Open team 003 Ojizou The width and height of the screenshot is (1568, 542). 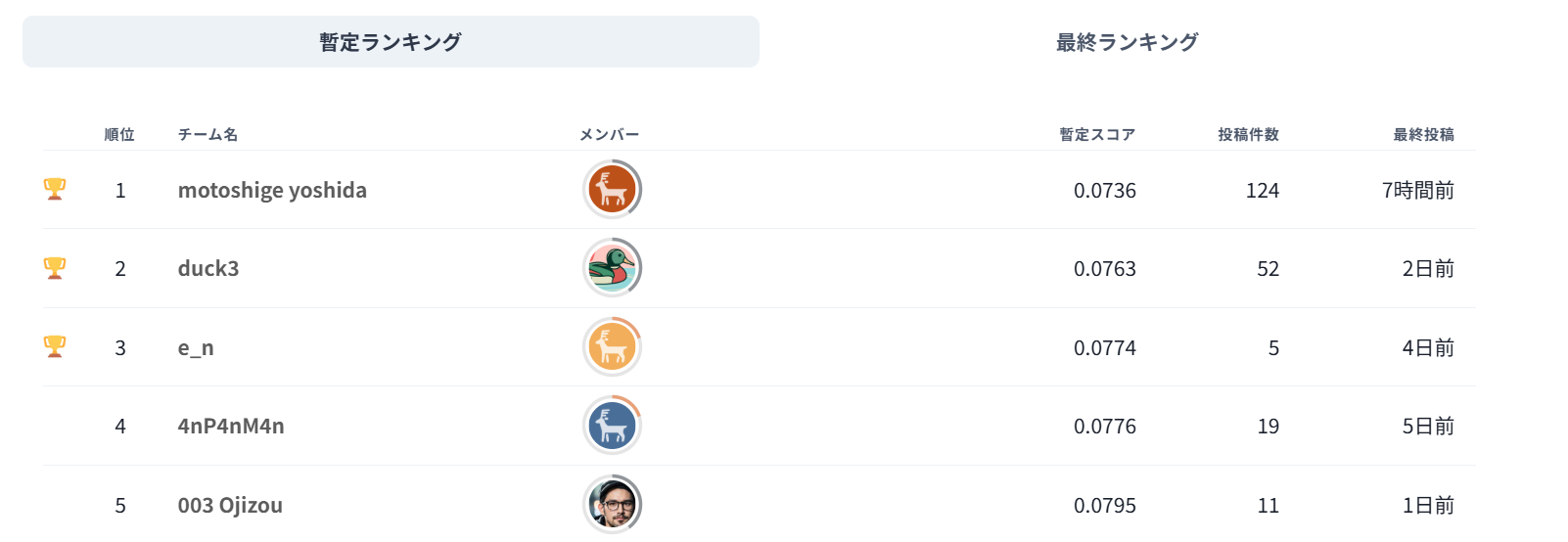pos(230,505)
